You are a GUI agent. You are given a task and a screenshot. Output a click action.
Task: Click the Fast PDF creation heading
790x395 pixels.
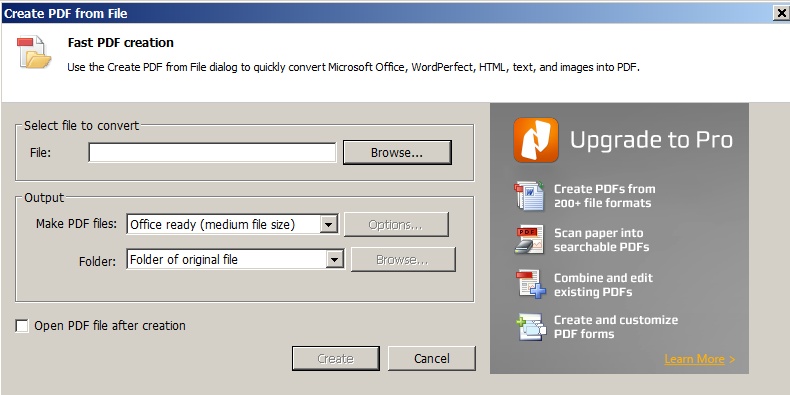click(x=121, y=43)
